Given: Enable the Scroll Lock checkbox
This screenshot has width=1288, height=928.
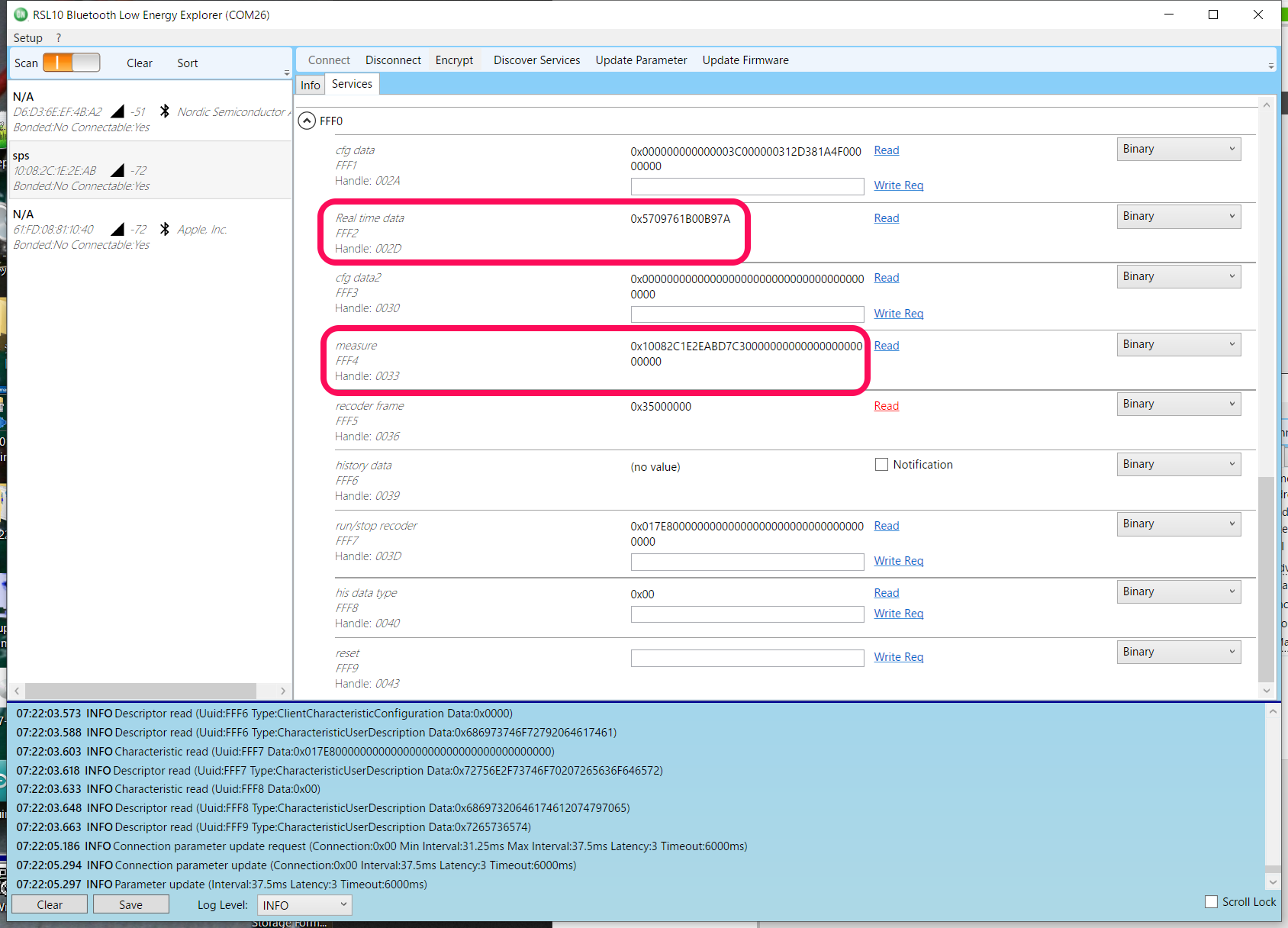Looking at the screenshot, I should coord(1211,901).
